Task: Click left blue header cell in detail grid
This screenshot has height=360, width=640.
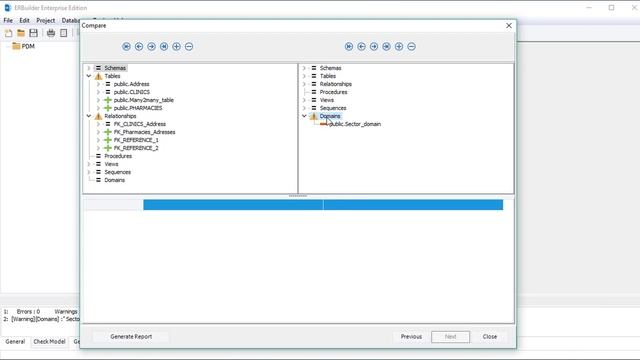Action: [233, 205]
